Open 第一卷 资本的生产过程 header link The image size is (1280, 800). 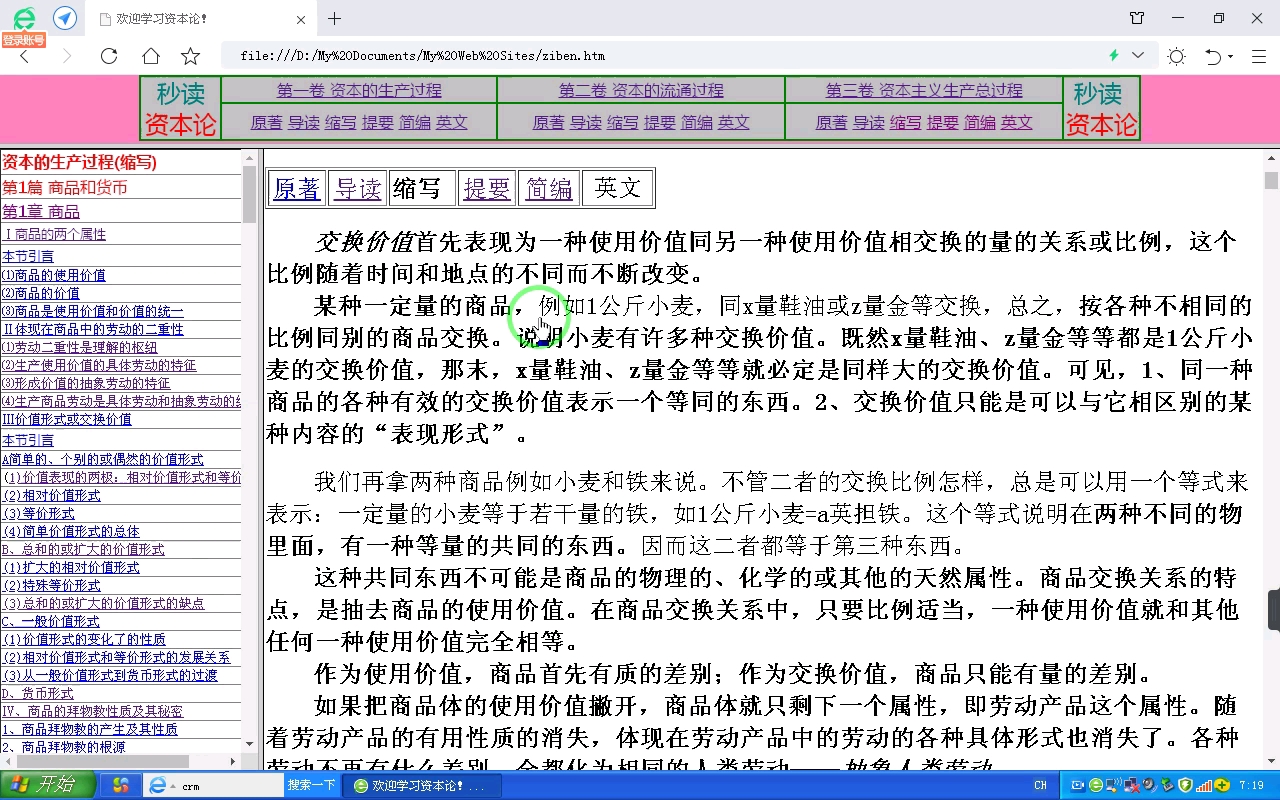pos(359,90)
